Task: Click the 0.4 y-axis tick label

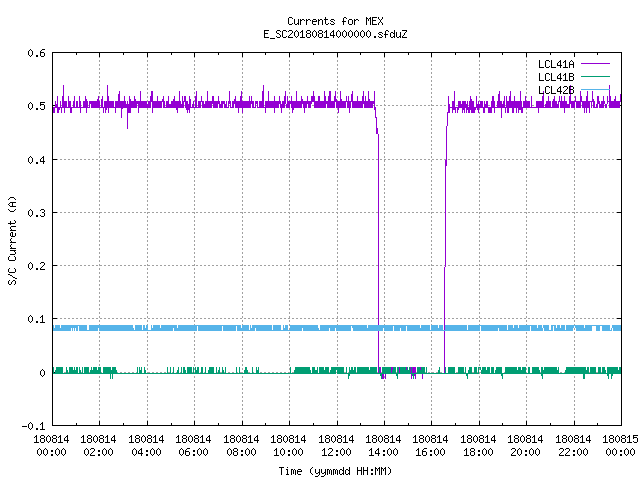Action: [36, 160]
